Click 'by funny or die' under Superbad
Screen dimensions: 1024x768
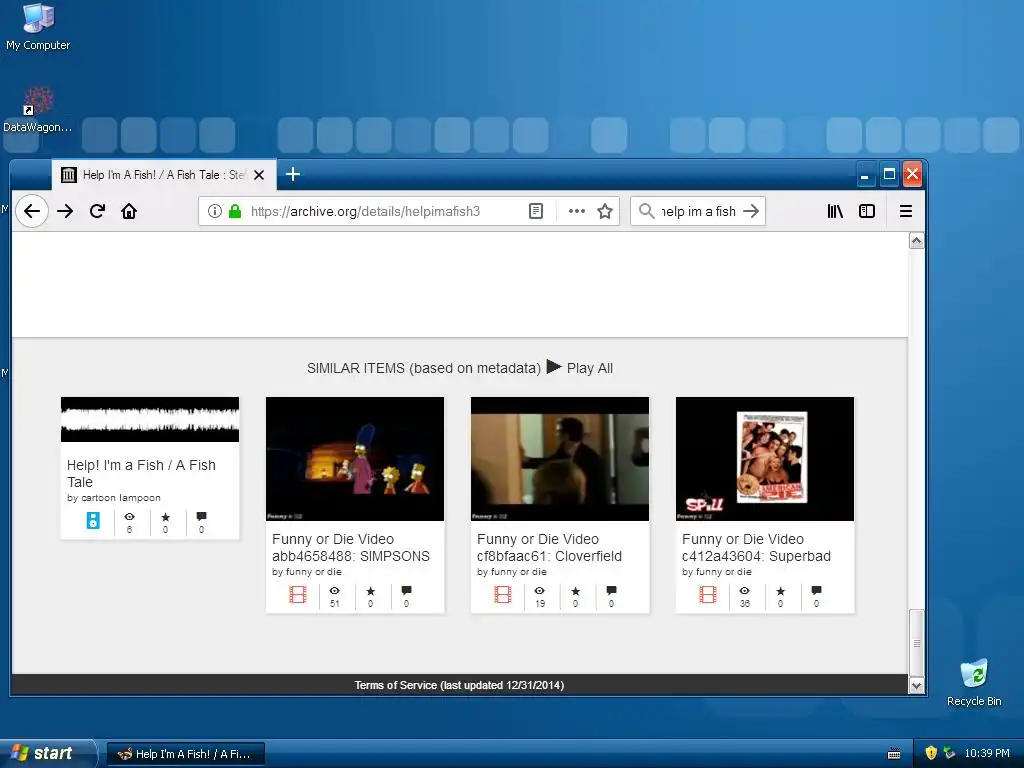[716, 571]
